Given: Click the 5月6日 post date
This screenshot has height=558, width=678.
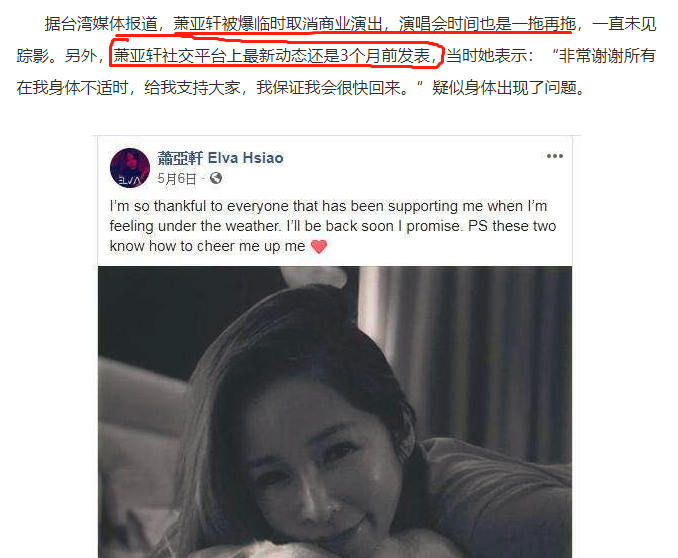Looking at the screenshot, I should (177, 178).
